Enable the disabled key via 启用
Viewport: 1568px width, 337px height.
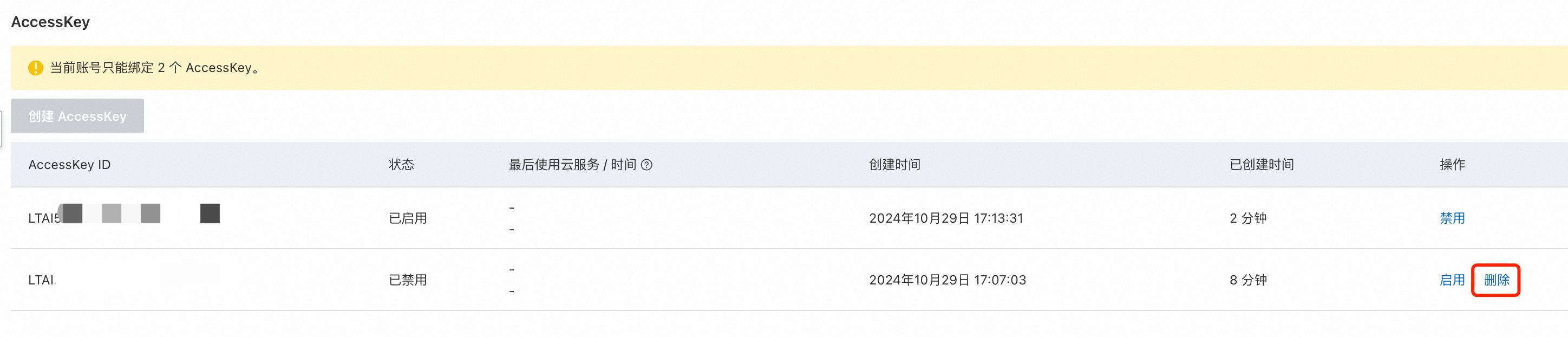1452,280
